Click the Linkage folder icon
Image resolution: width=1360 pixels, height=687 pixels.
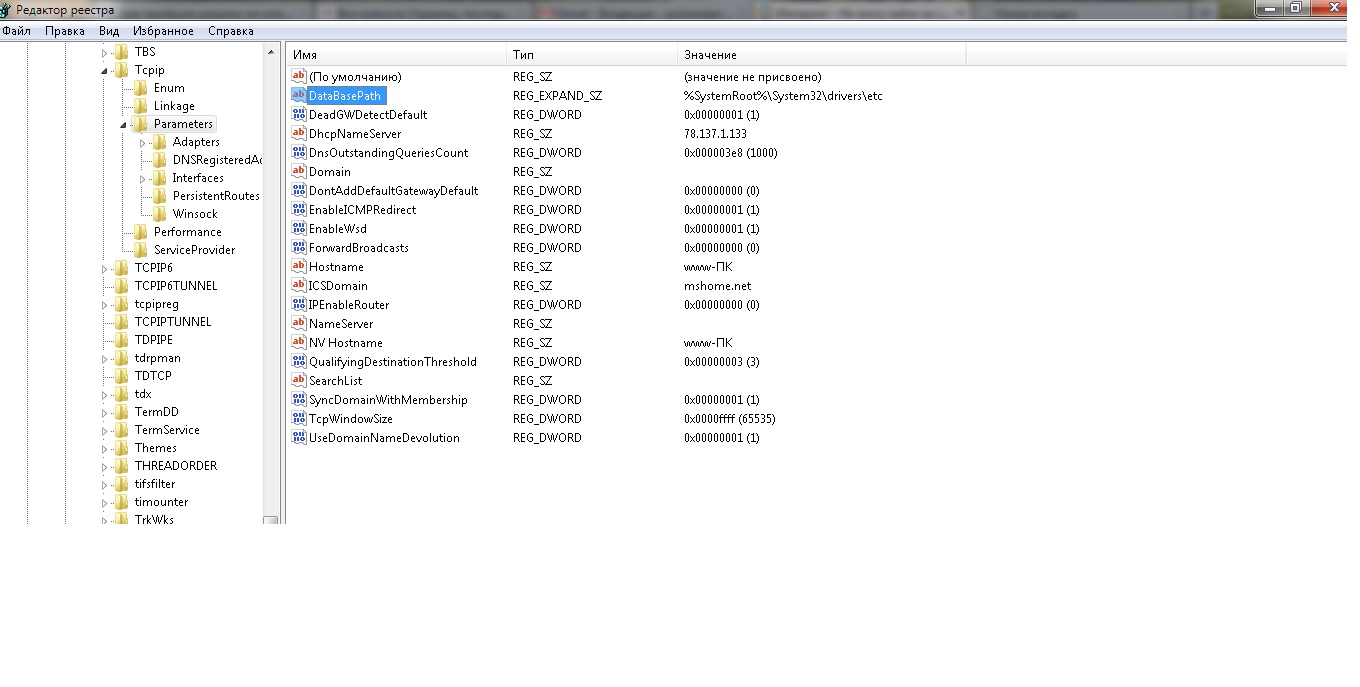(x=141, y=106)
